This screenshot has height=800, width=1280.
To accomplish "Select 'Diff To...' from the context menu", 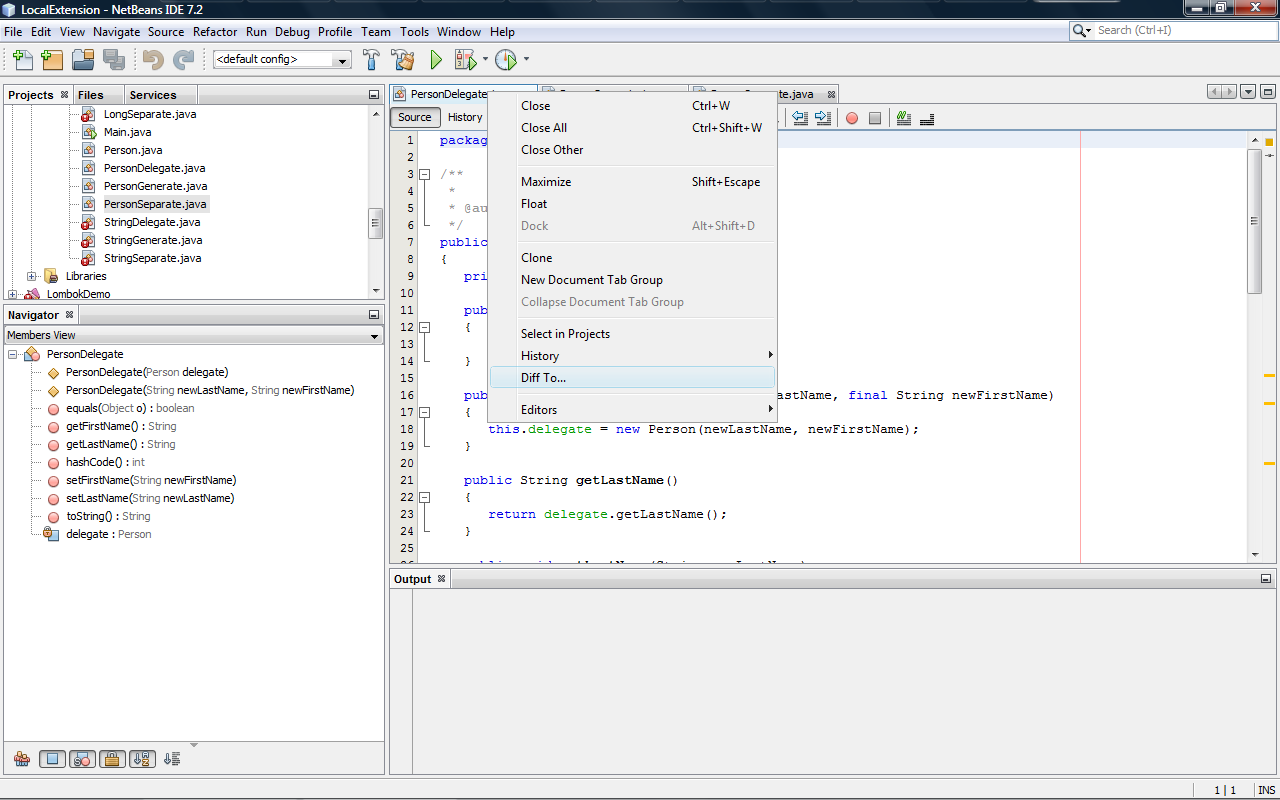I will point(543,378).
